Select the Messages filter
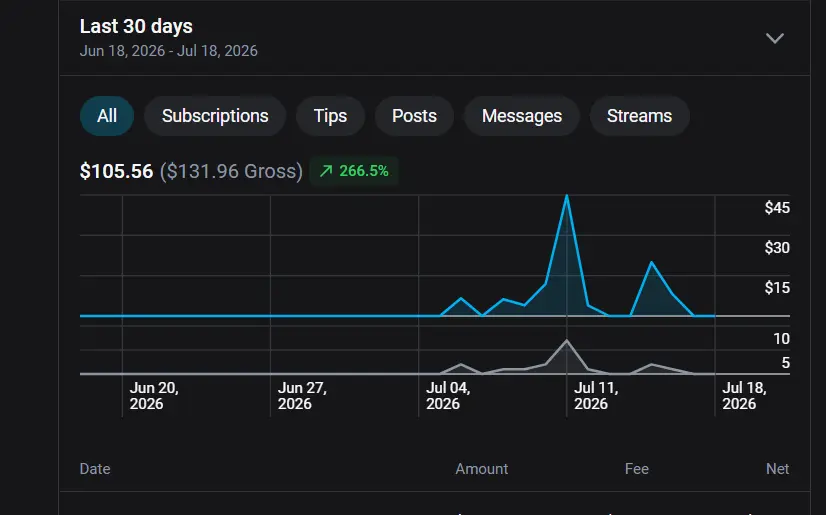 (x=522, y=116)
